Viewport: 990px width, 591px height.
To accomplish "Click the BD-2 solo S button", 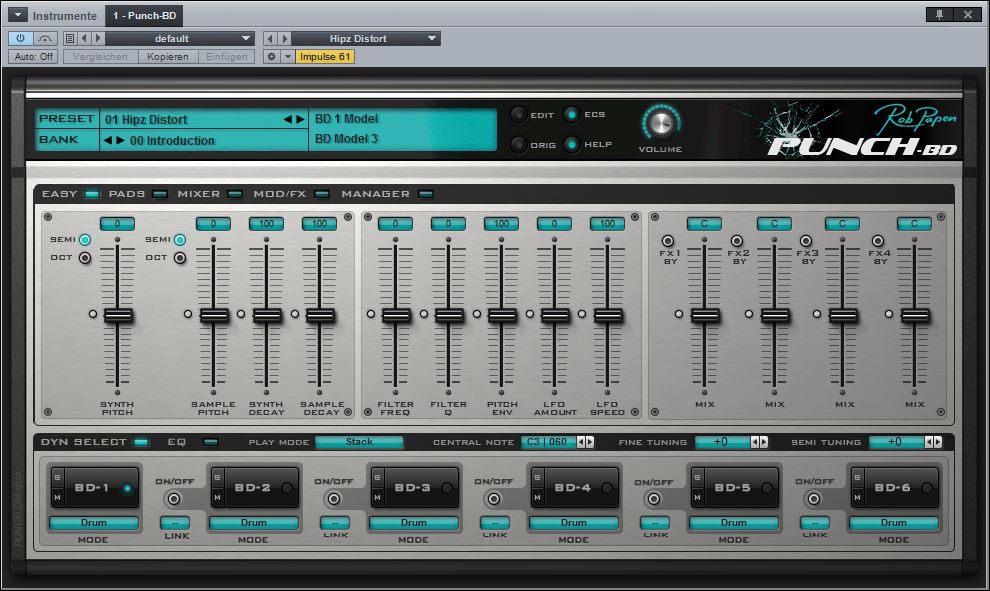I will (217, 477).
